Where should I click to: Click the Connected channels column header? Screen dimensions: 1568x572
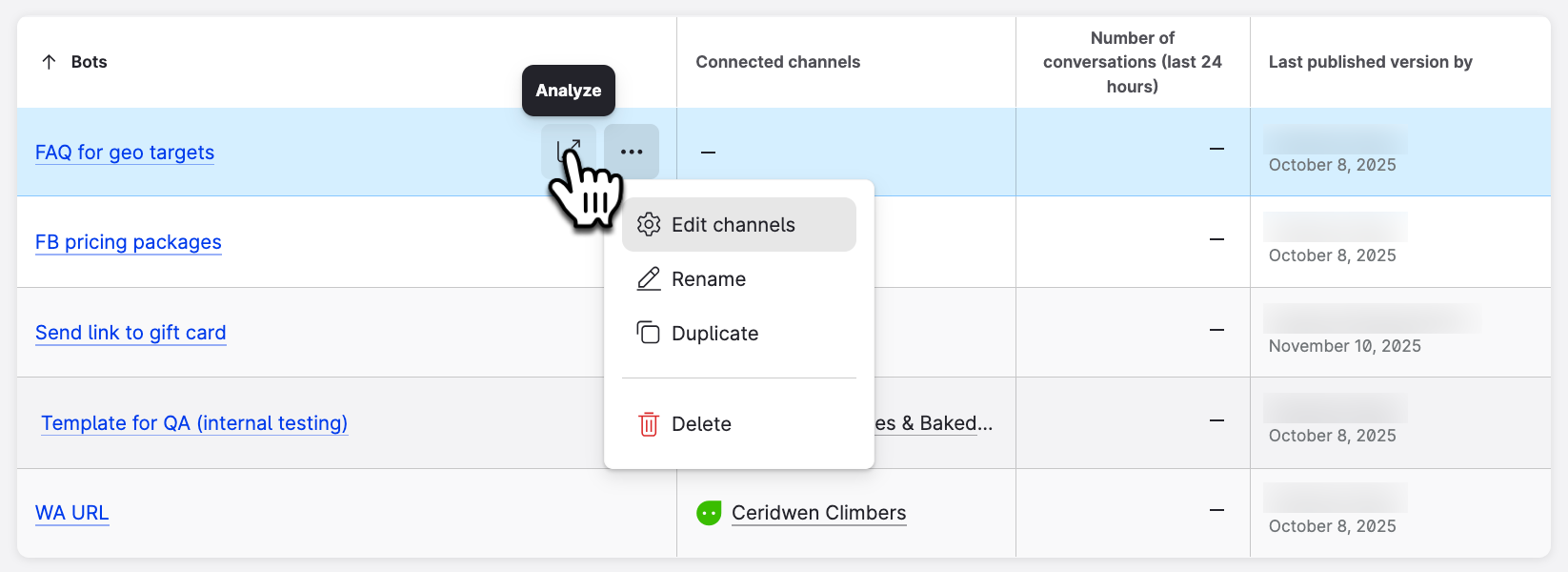(777, 62)
